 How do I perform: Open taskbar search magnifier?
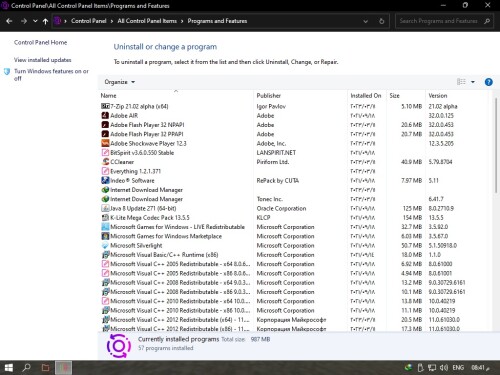click(x=26, y=367)
